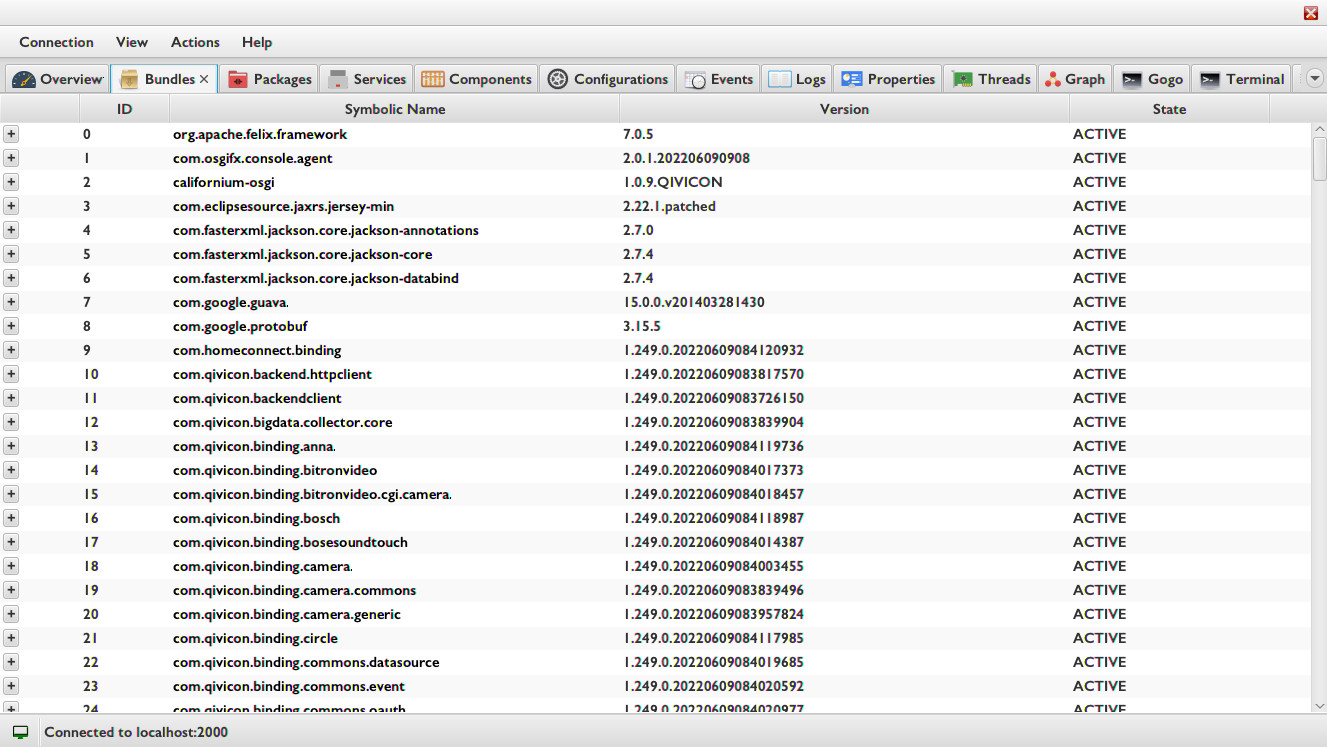Close the Bundles tab with its X
The image size is (1327, 747).
204,79
